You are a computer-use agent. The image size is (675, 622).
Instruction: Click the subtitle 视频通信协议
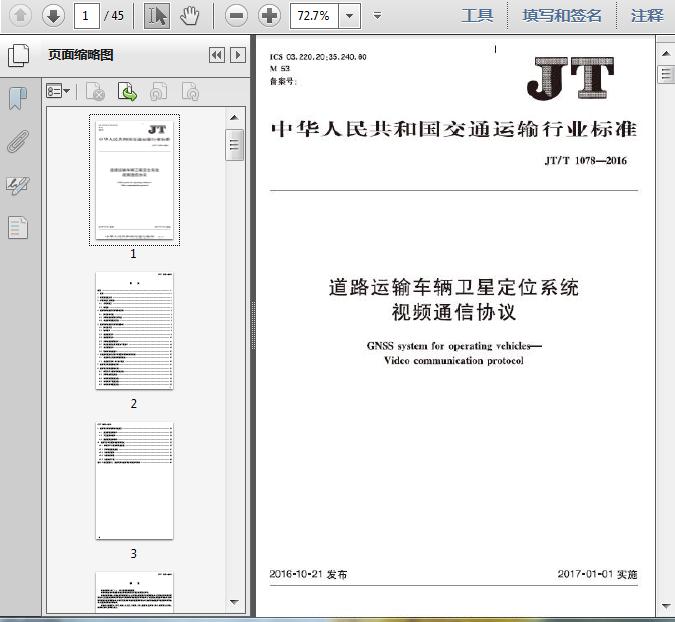[x=454, y=312]
